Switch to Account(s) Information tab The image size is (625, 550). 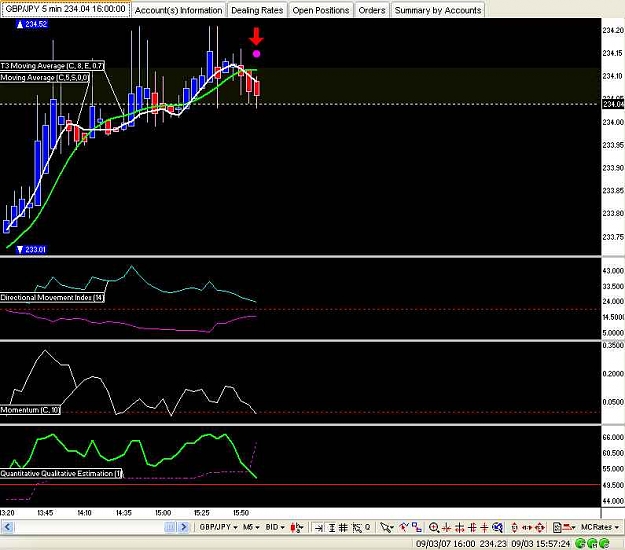pos(178,10)
